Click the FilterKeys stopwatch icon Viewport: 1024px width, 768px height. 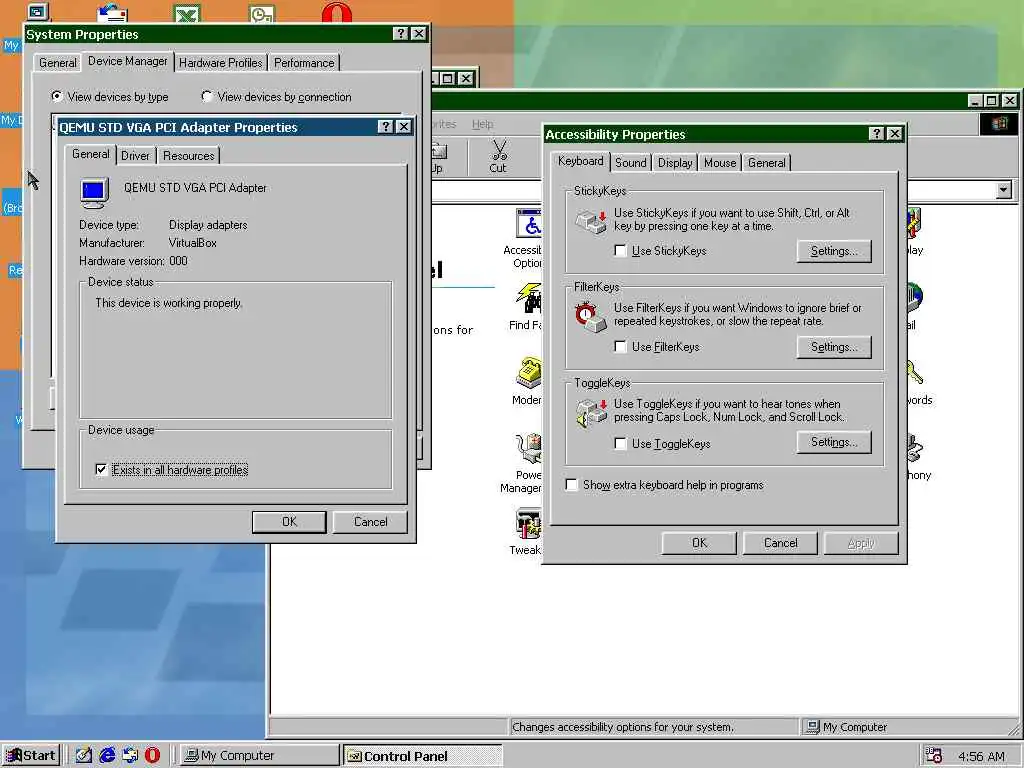[590, 317]
